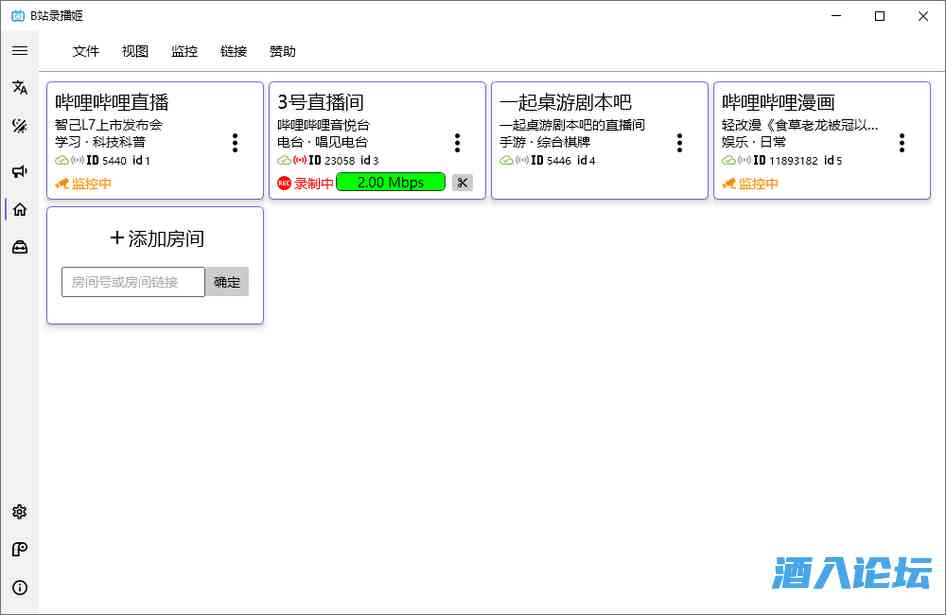
Task: Open the megaphone announcements page
Action: click(19, 171)
